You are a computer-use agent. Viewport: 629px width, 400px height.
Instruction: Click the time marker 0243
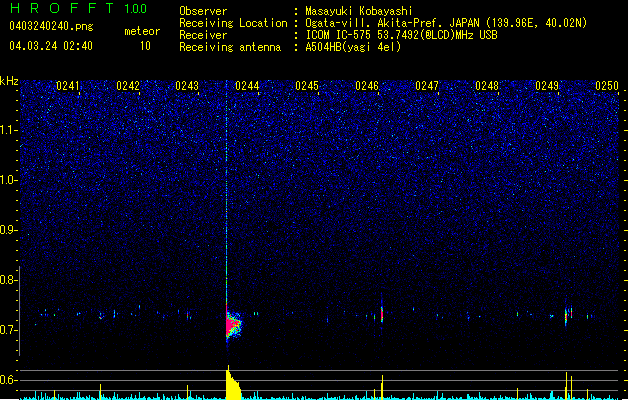(x=187, y=86)
